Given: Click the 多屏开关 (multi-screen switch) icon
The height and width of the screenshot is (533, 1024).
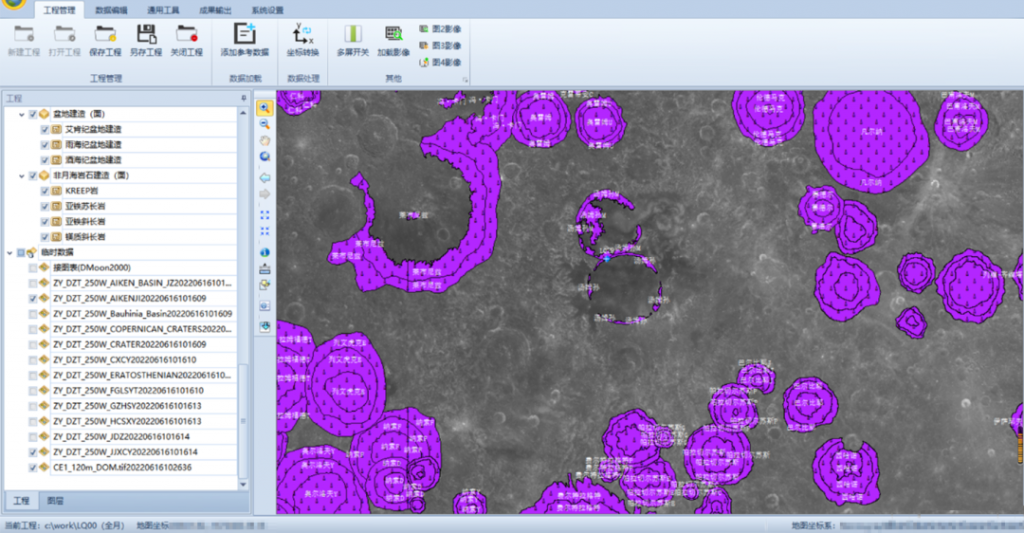Looking at the screenshot, I should pos(353,33).
